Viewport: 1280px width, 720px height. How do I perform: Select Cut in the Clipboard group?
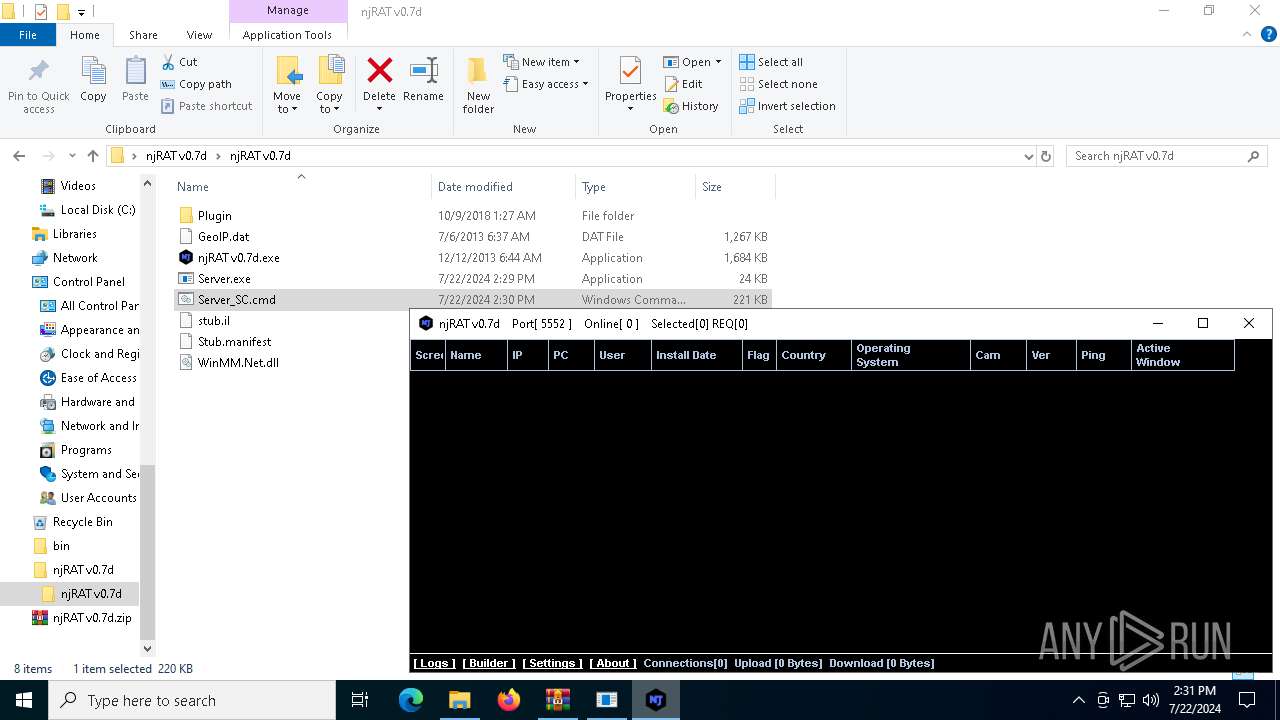coord(180,62)
